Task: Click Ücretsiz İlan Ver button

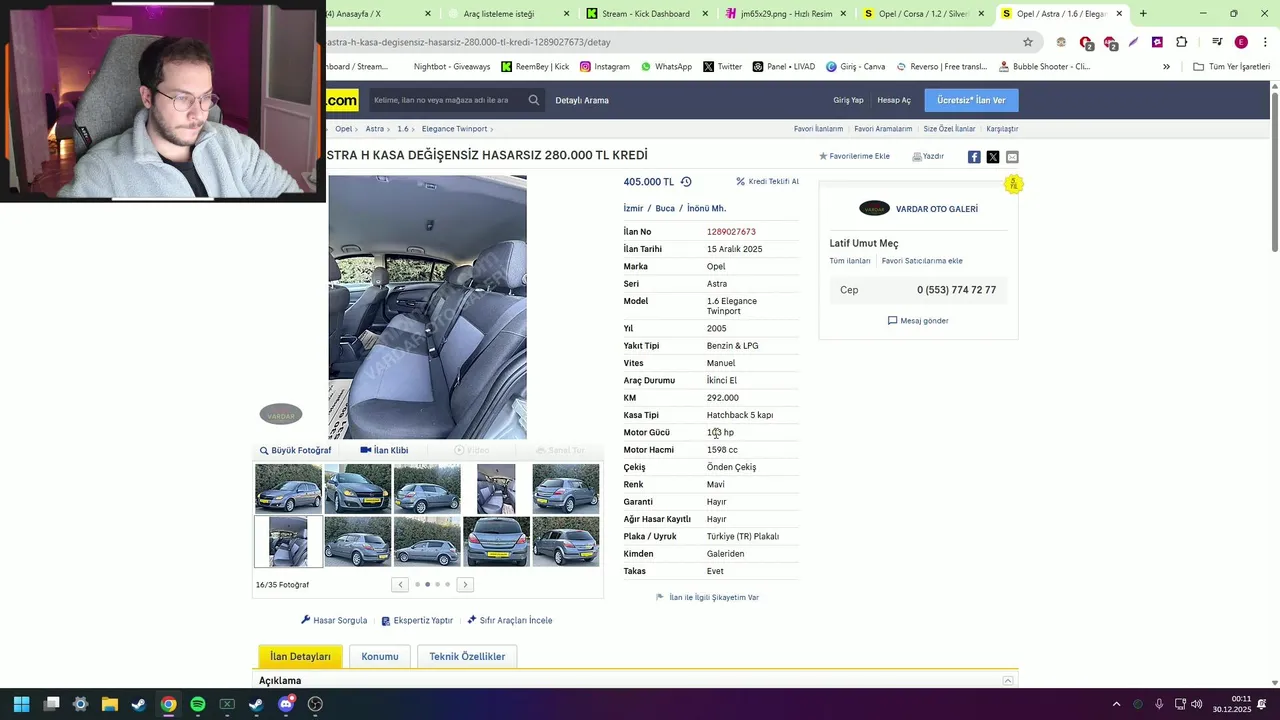Action: coord(971,100)
